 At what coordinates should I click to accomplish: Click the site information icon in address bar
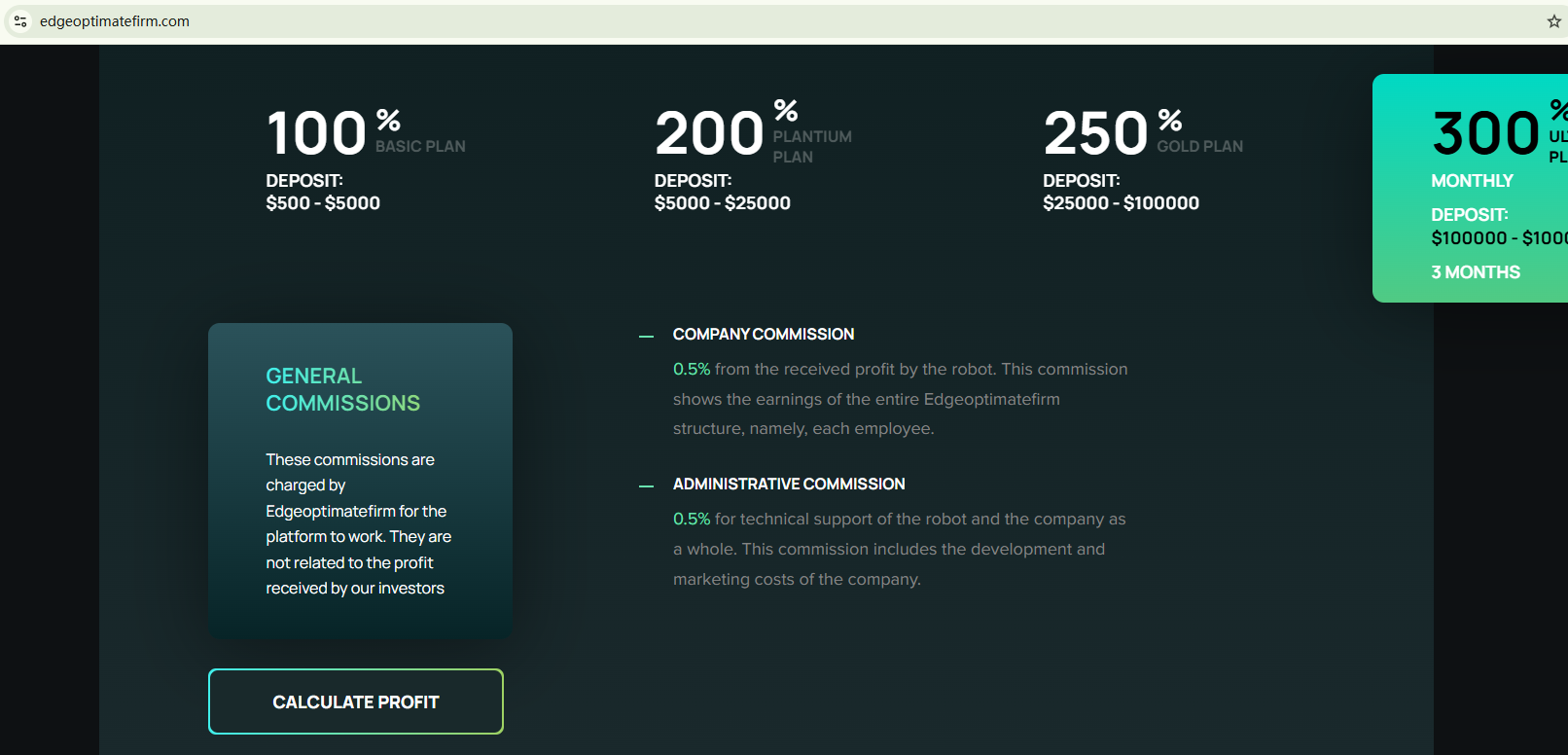point(20,21)
